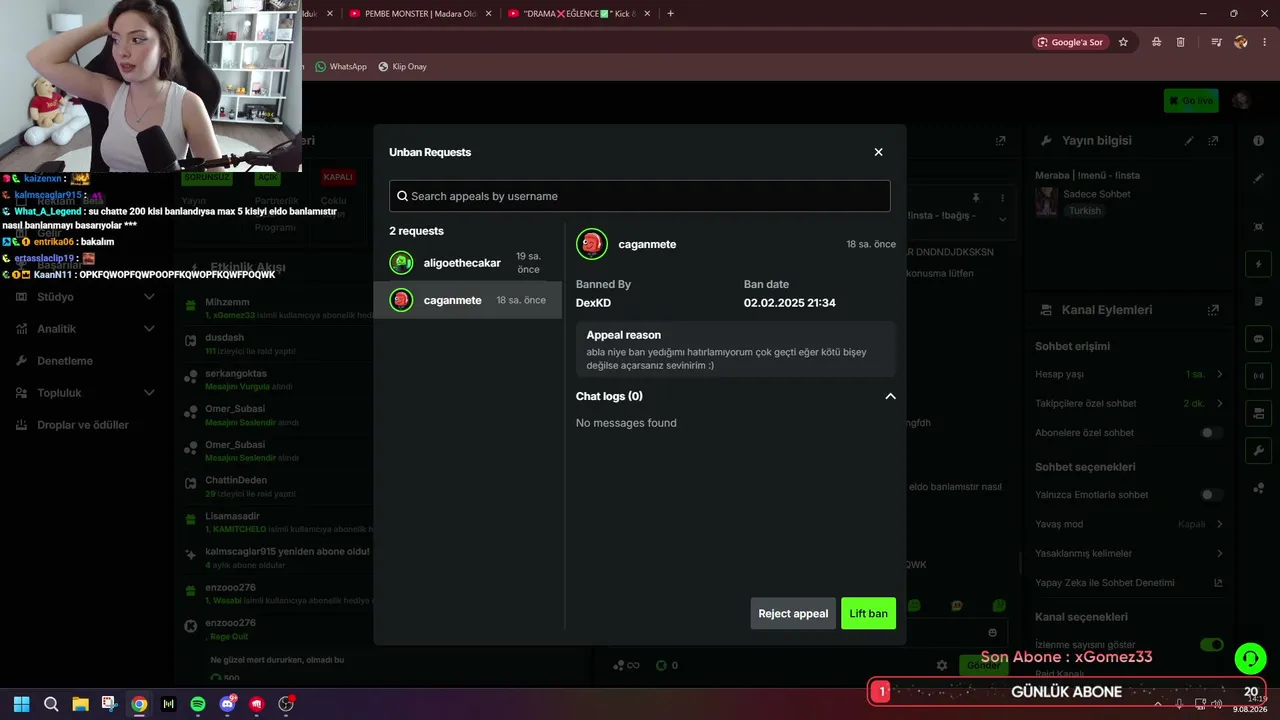Focus the Search appeals by username field

[640, 196]
